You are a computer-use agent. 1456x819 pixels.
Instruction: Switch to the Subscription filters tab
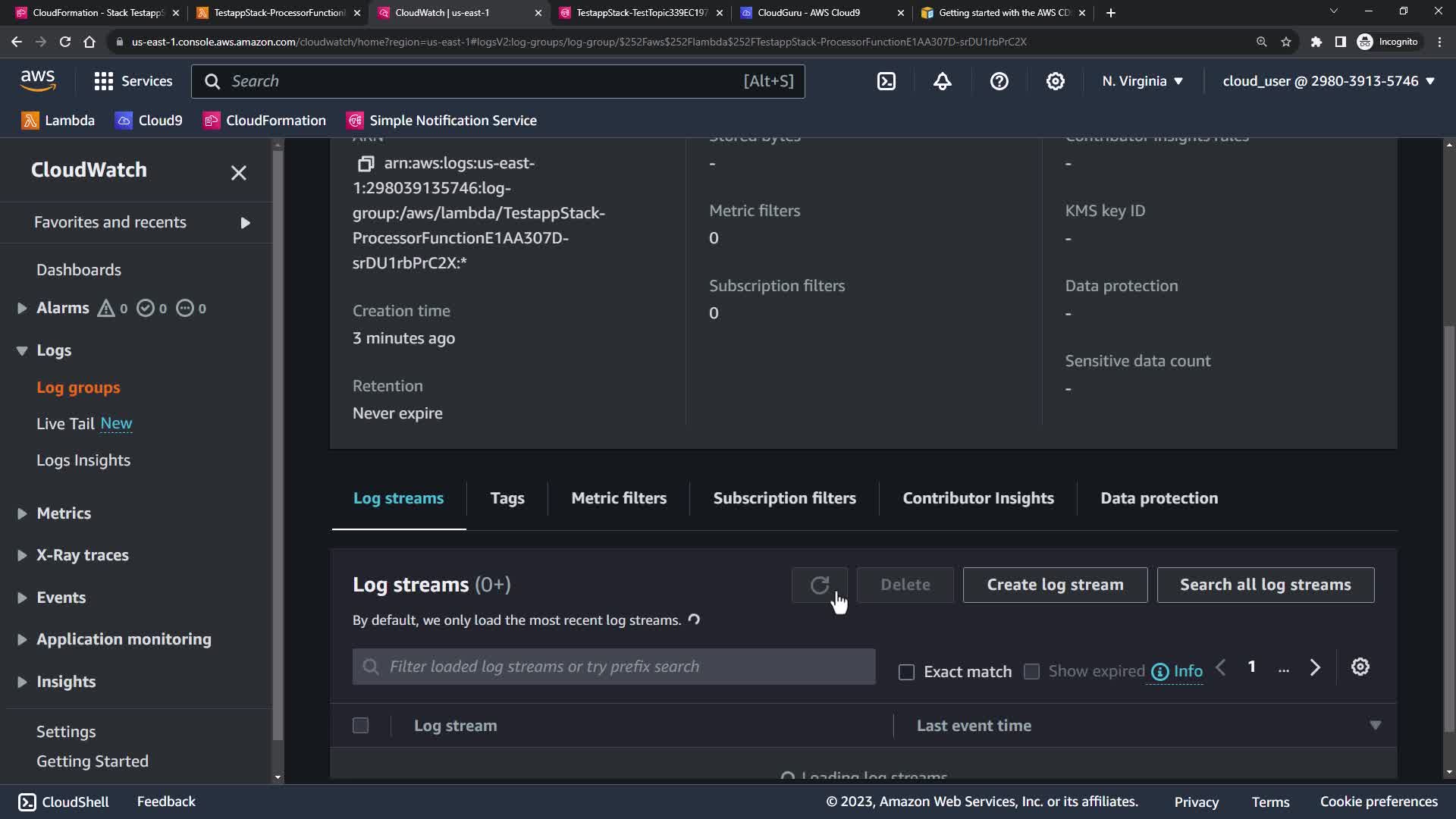click(x=784, y=498)
